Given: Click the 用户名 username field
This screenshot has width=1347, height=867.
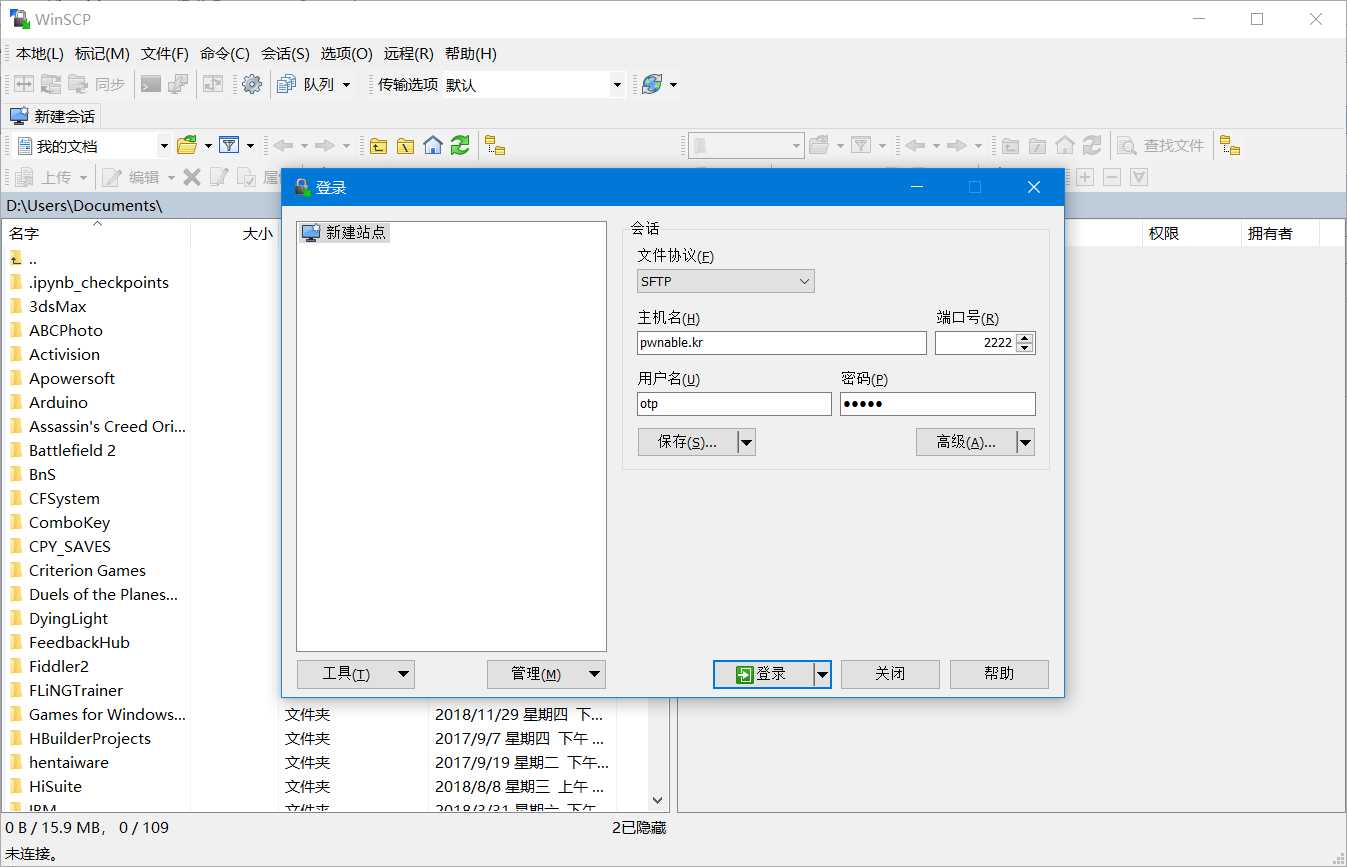Looking at the screenshot, I should coord(734,404).
